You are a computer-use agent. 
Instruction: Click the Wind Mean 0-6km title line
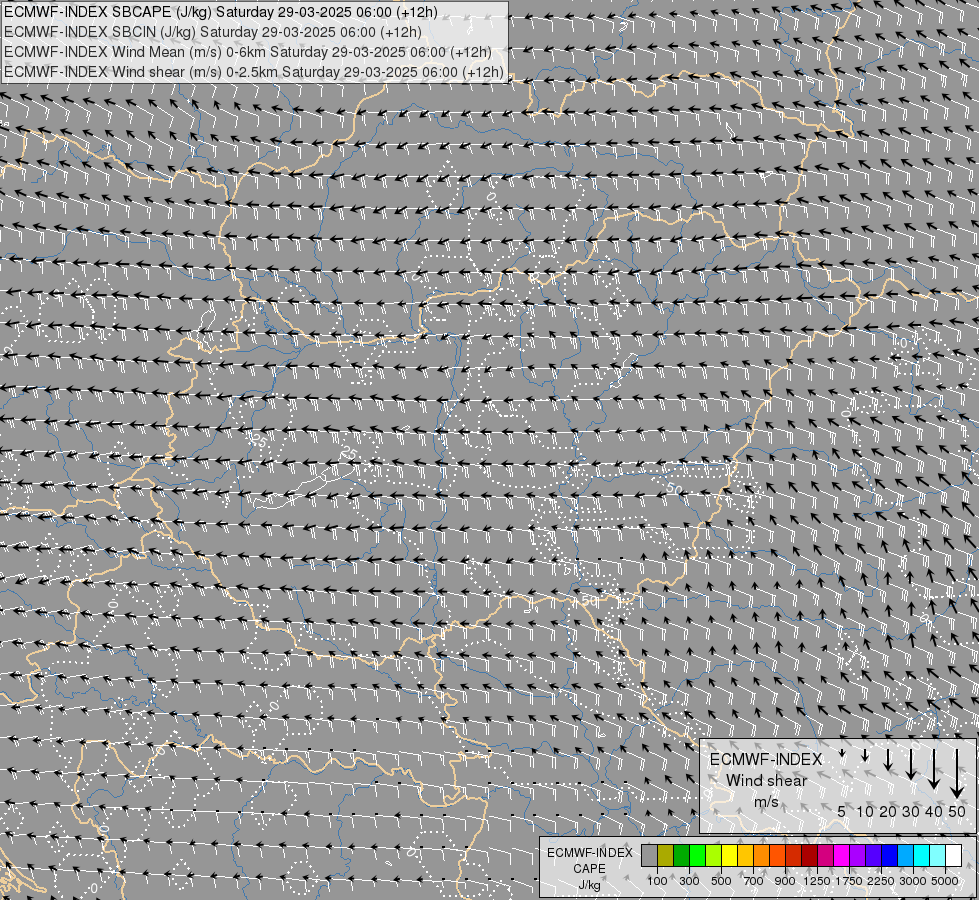pos(248,52)
